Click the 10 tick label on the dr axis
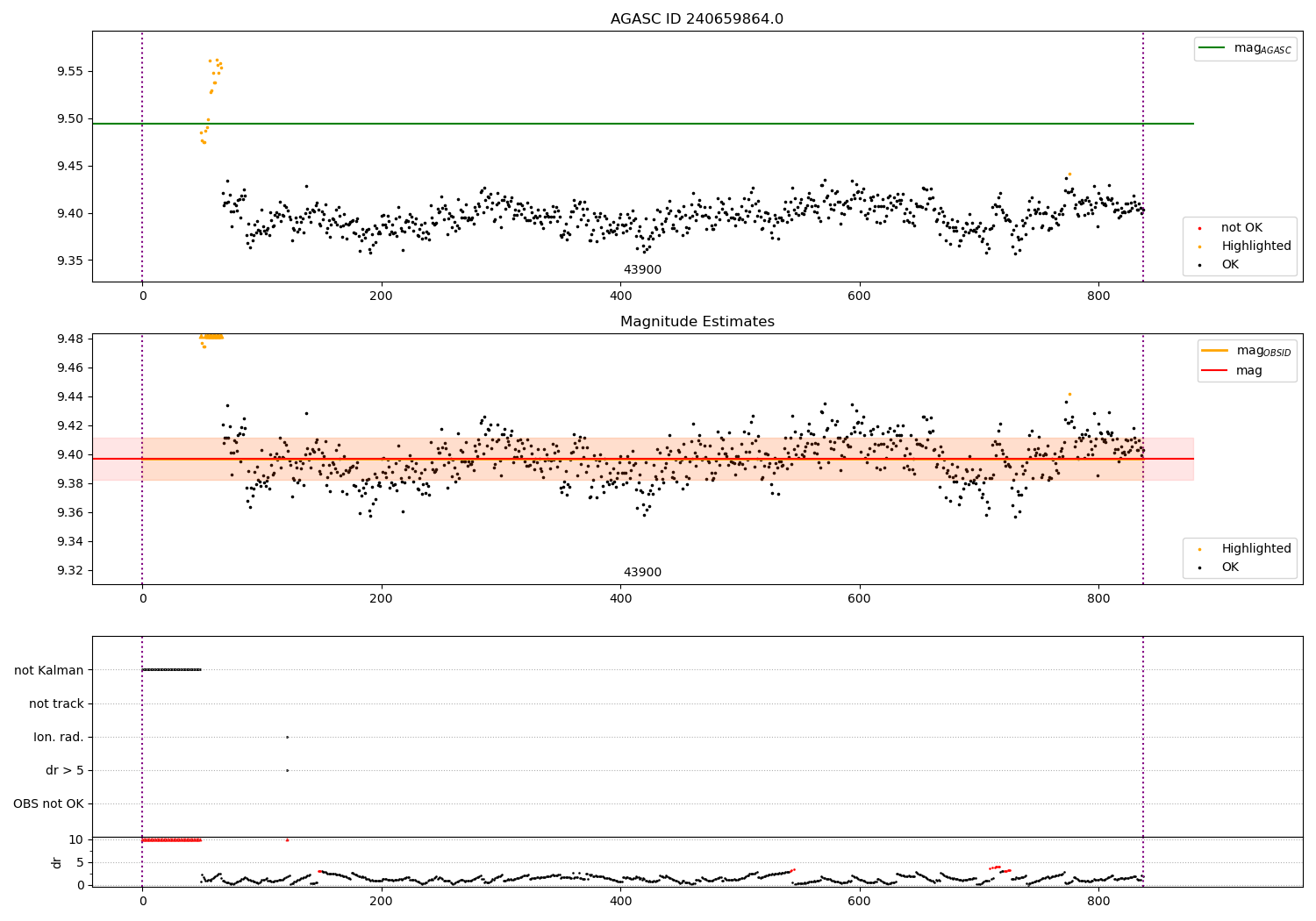Screen dimensions: 1316x921 (x=76, y=839)
